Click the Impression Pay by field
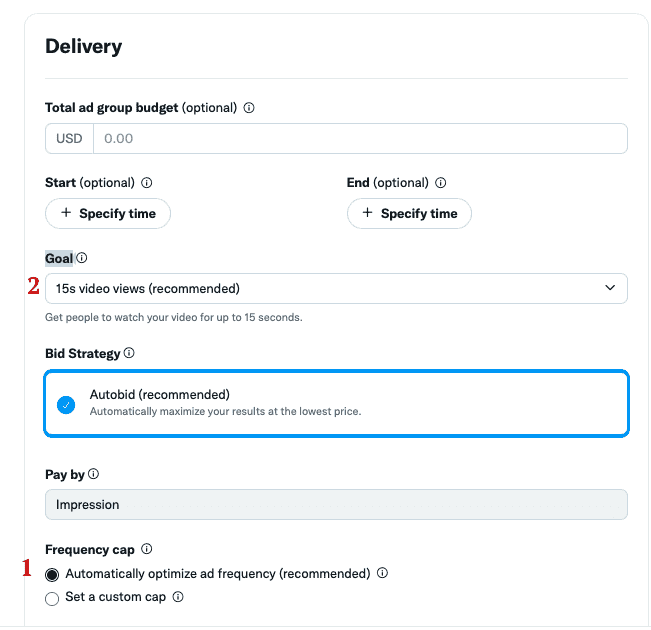The image size is (651, 630). click(336, 505)
